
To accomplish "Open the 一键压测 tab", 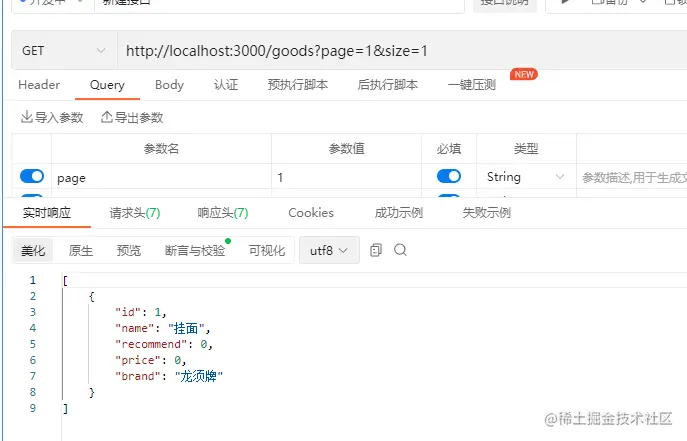I will pyautogui.click(x=472, y=85).
